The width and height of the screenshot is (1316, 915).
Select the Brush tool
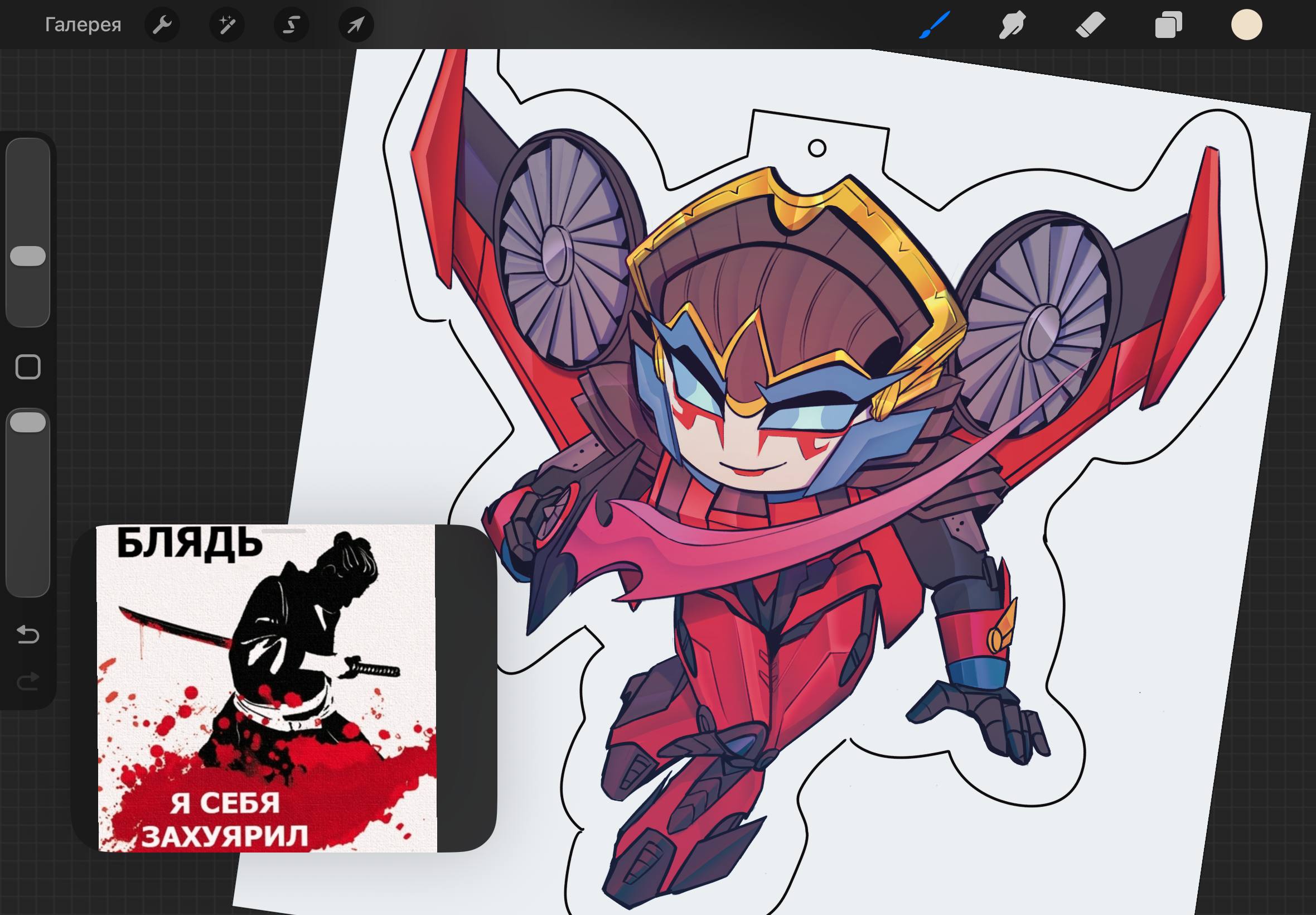pos(935,25)
